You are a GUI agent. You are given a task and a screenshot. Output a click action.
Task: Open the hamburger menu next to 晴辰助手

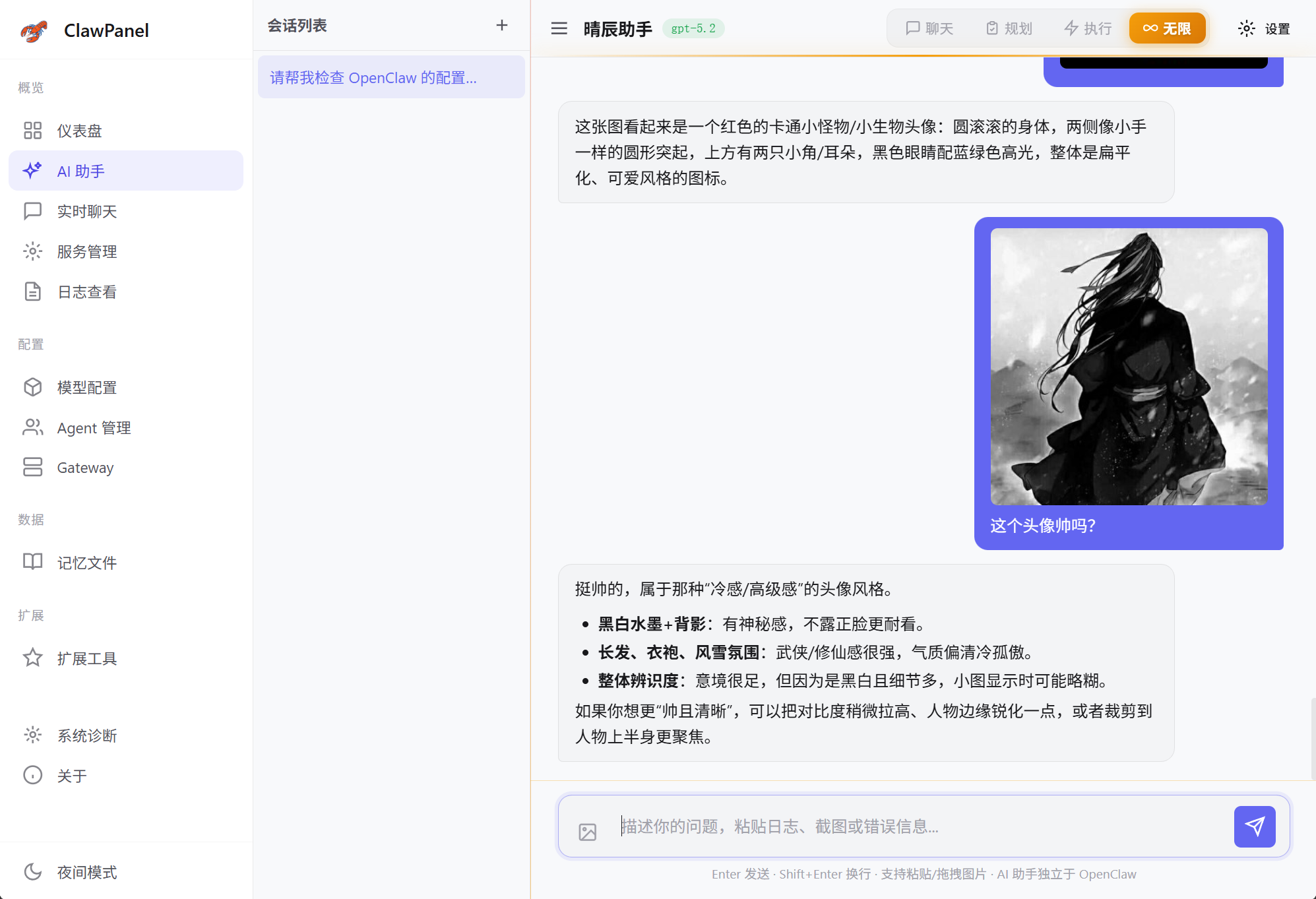pos(559,28)
